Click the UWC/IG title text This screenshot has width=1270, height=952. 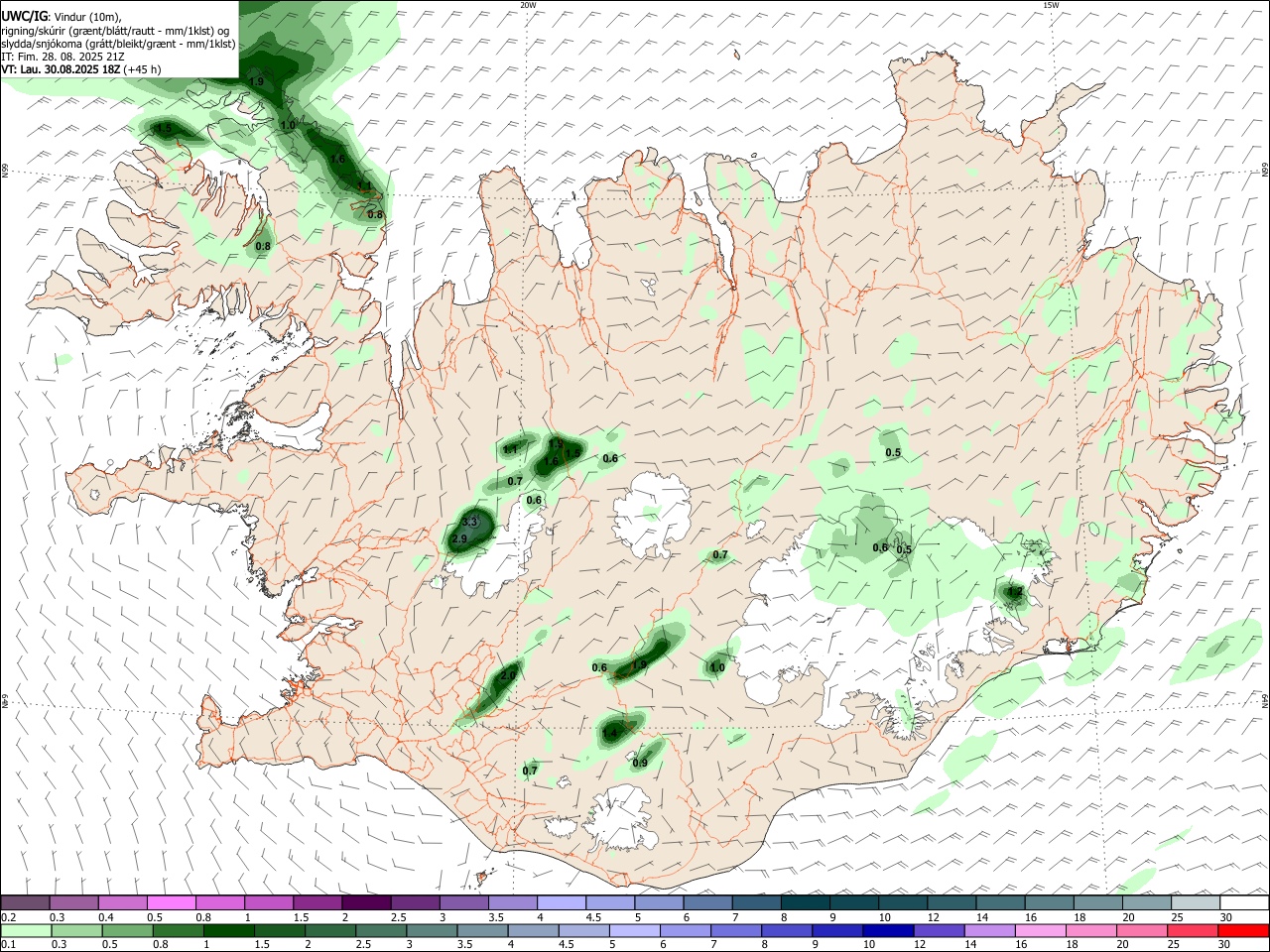point(23,17)
